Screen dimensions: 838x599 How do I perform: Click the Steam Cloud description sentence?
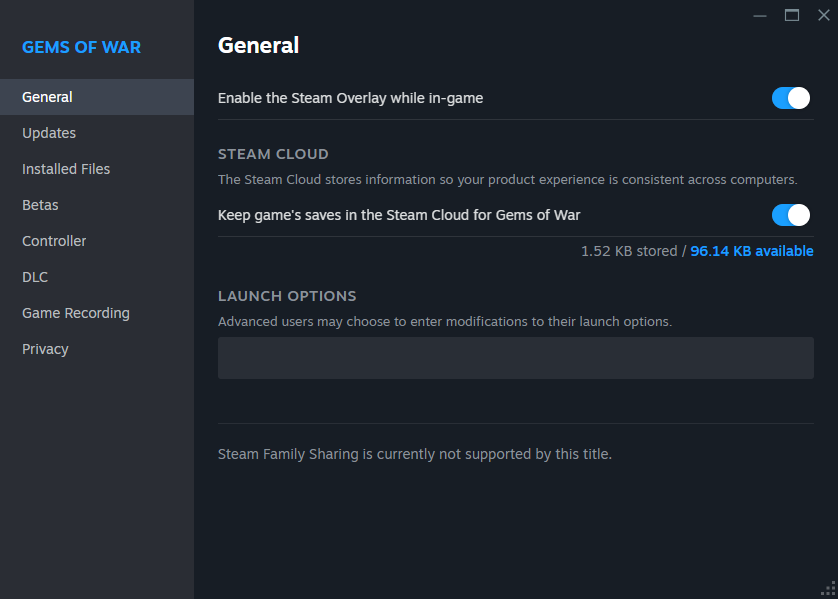508,180
